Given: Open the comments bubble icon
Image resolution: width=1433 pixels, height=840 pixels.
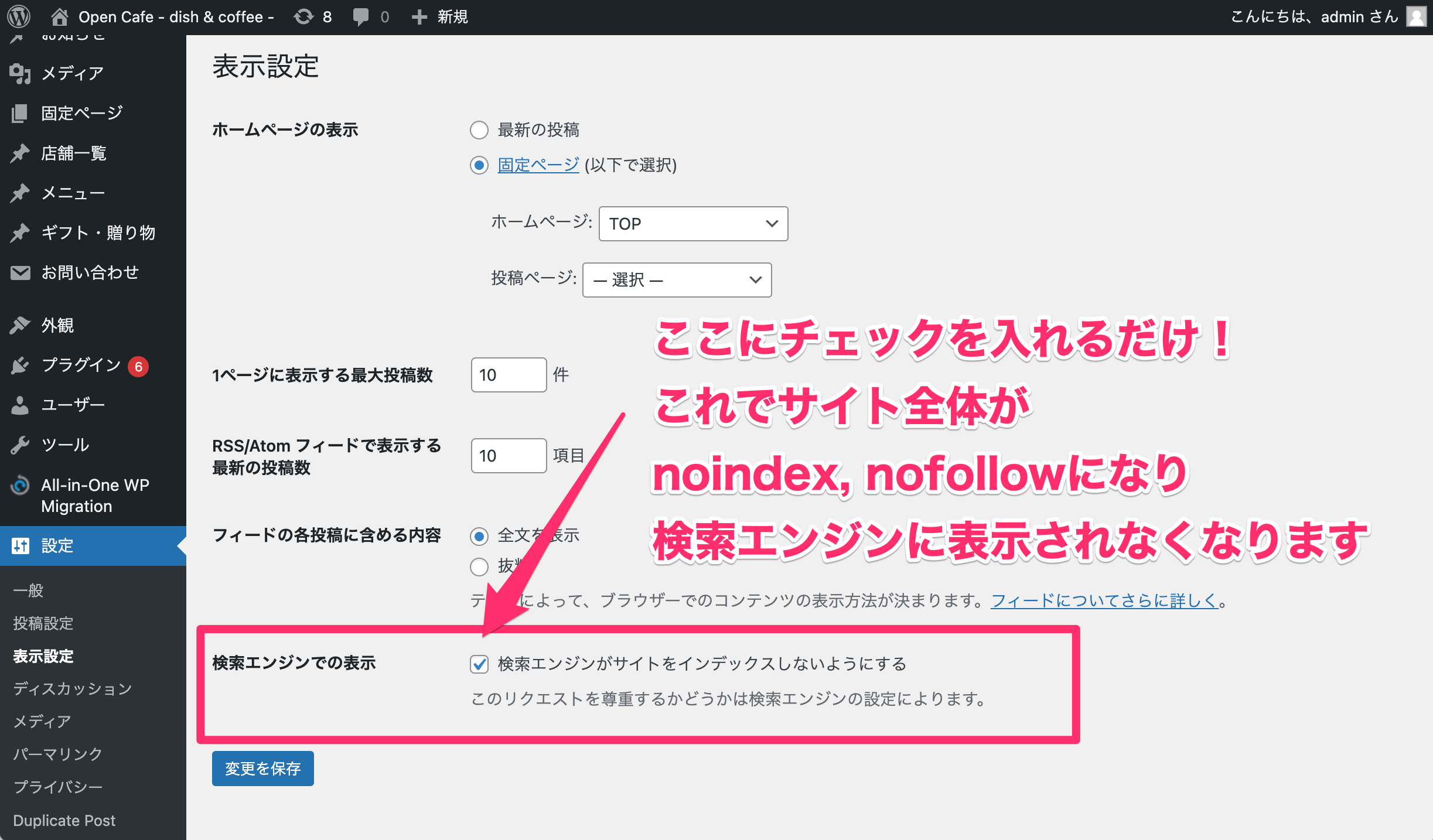Looking at the screenshot, I should point(361,16).
